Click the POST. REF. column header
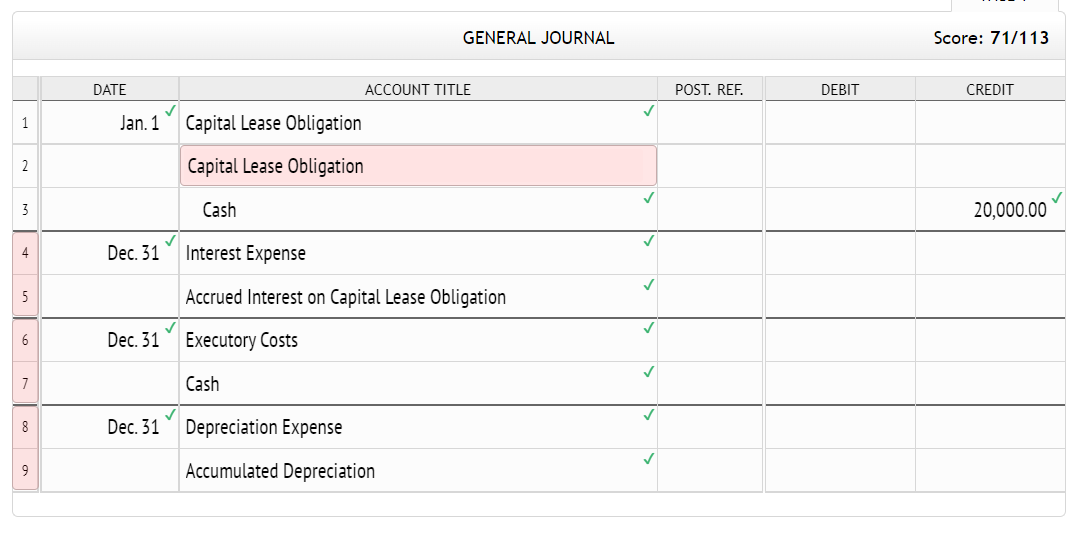The height and width of the screenshot is (536, 1086). (x=709, y=89)
